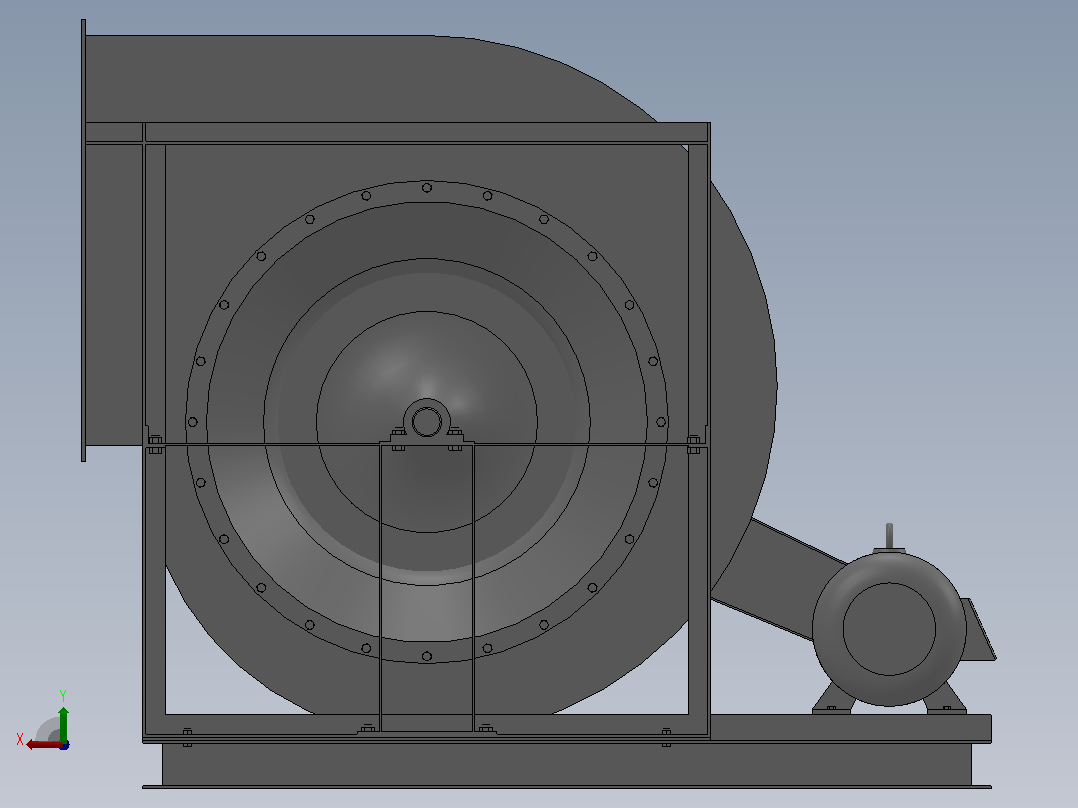Select the lifting eye bolt atop the motor
The image size is (1078, 808).
[889, 536]
